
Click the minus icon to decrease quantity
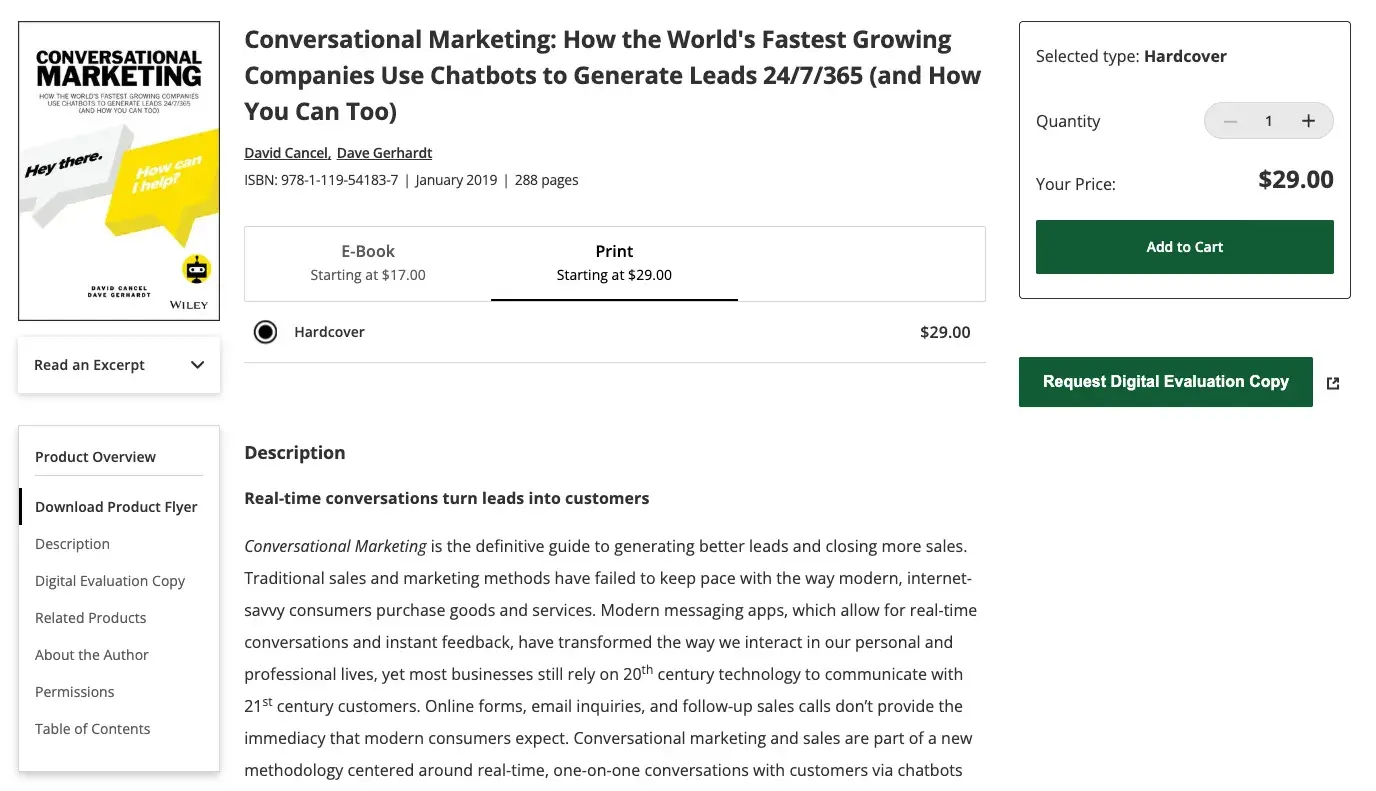1231,121
